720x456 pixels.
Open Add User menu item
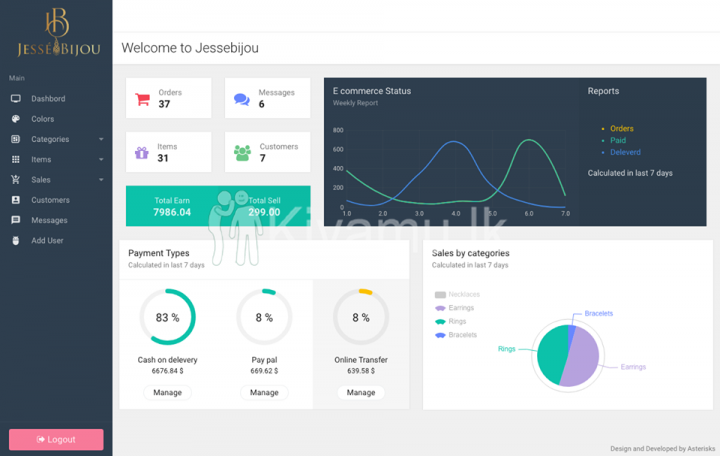pyautogui.click(x=47, y=241)
